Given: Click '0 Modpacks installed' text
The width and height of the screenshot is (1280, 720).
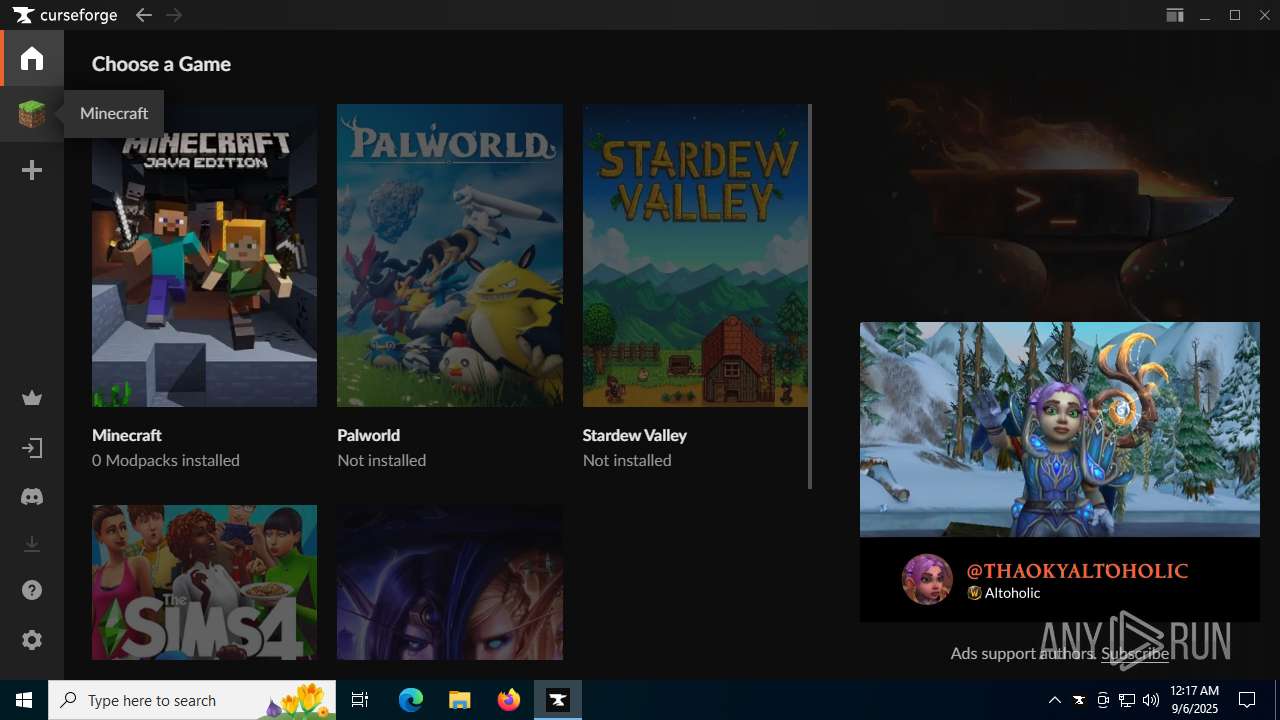Looking at the screenshot, I should 166,460.
